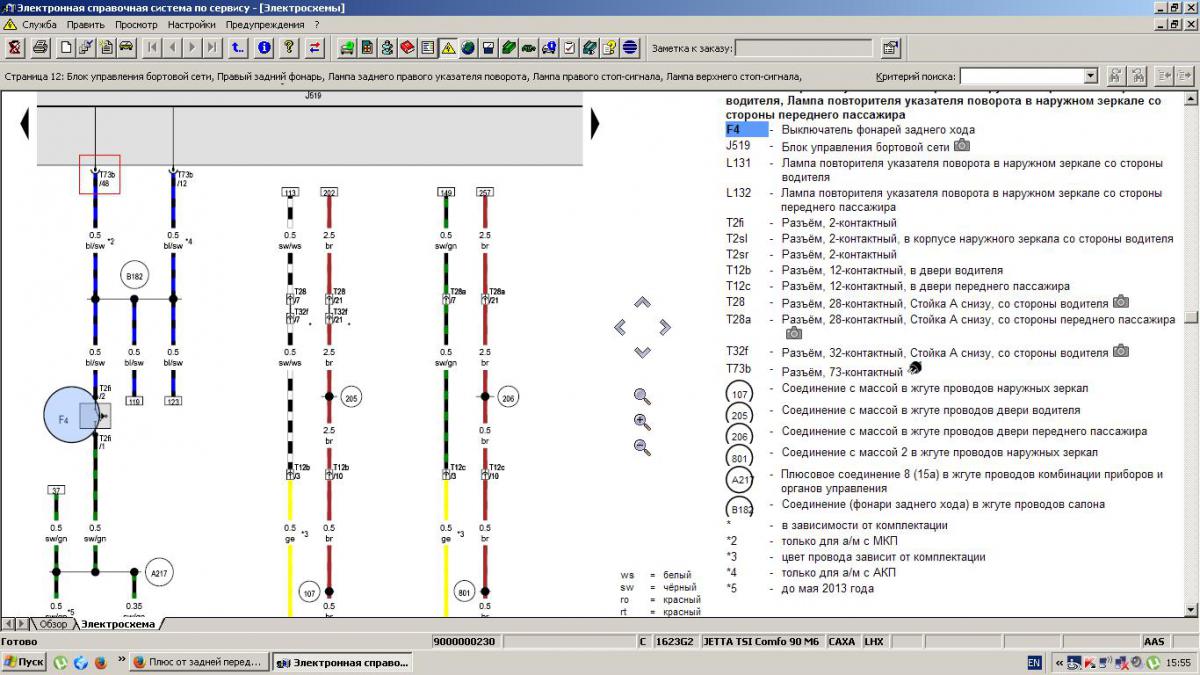Click the B182 junction circle on diagram
Screen dimensions: 1200x675
pos(134,276)
